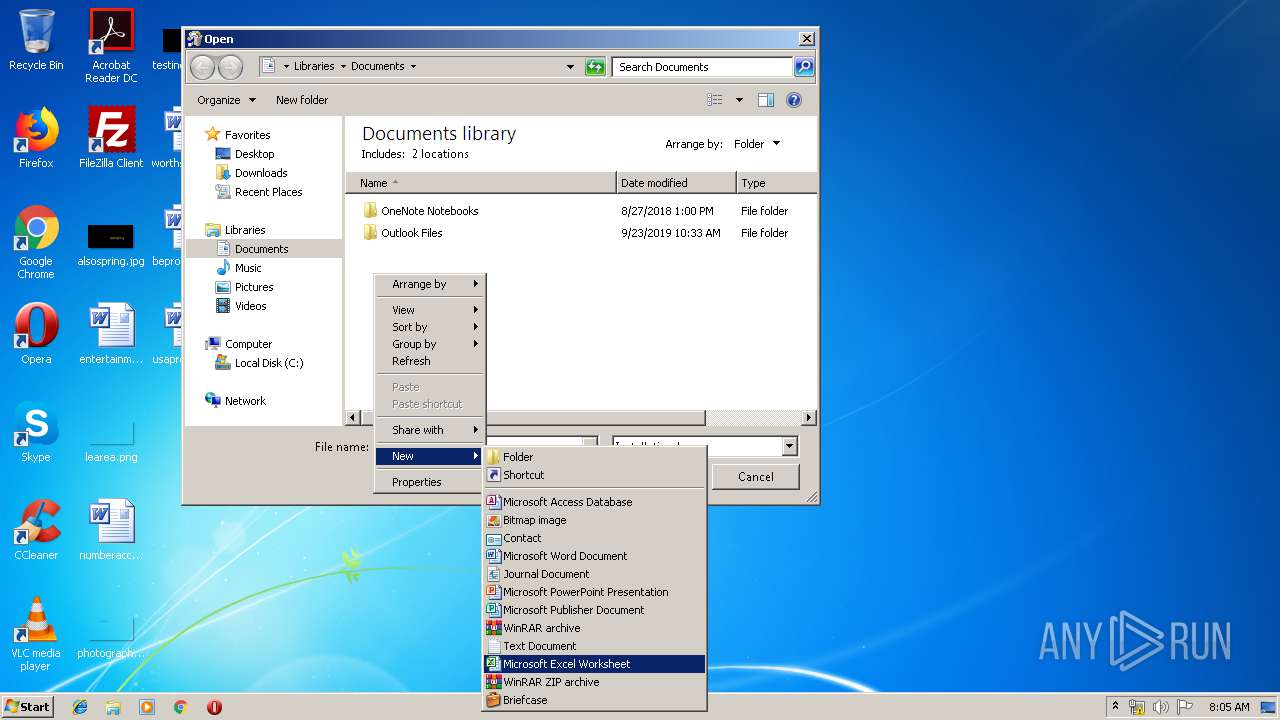Select Refresh in context menu
Viewport: 1280px width, 720px height.
pos(430,361)
